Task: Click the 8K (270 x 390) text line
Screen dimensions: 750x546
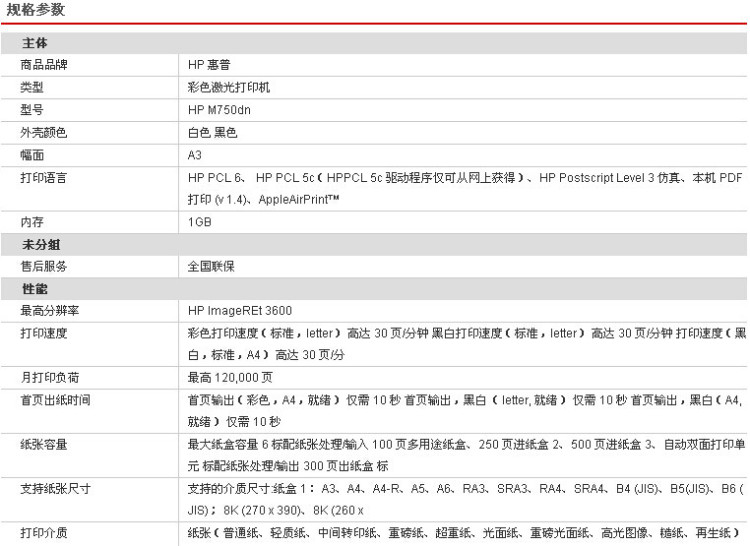Action: [x=276, y=510]
